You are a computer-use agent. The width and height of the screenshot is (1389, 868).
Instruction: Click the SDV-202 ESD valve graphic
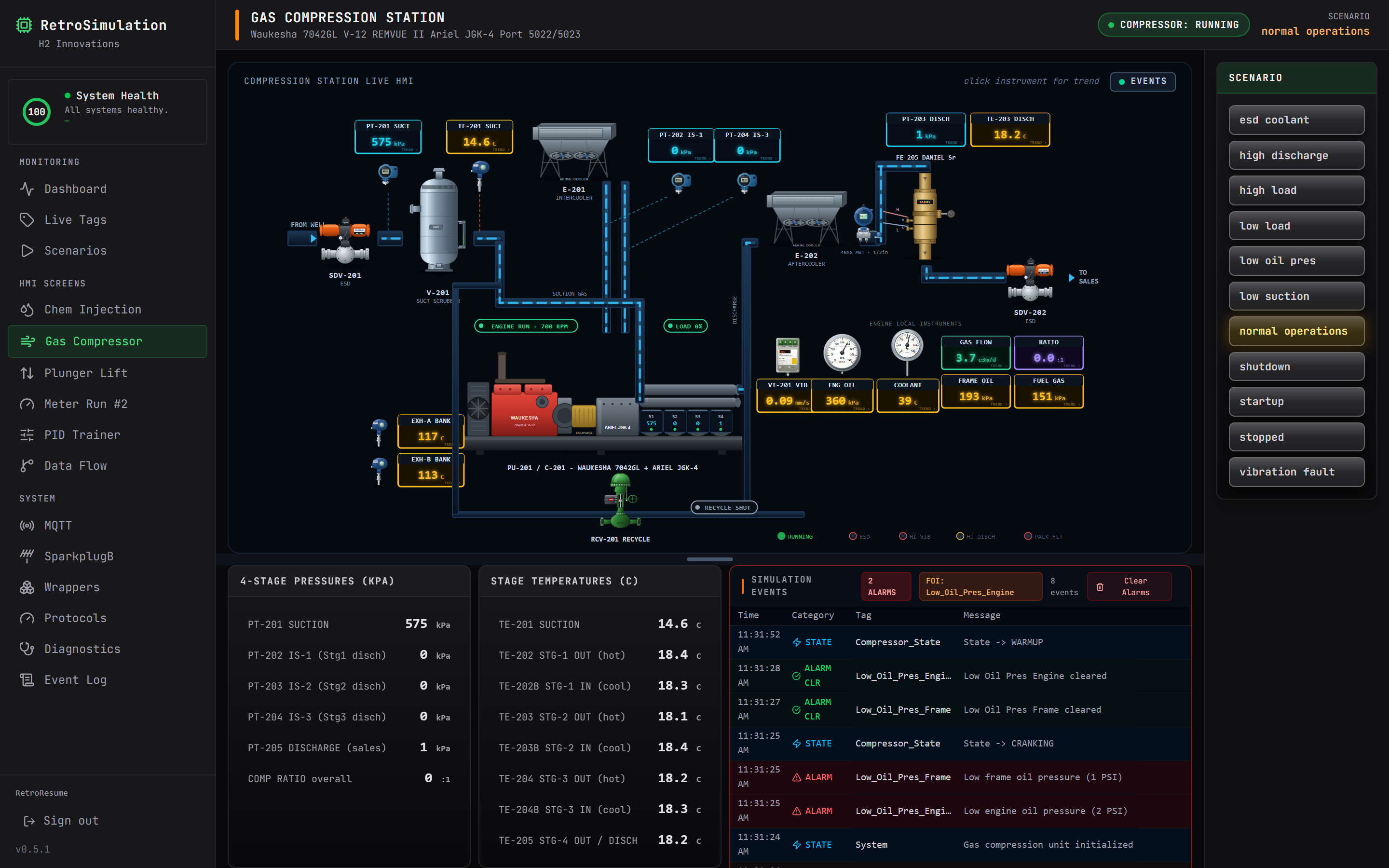(x=1030, y=280)
